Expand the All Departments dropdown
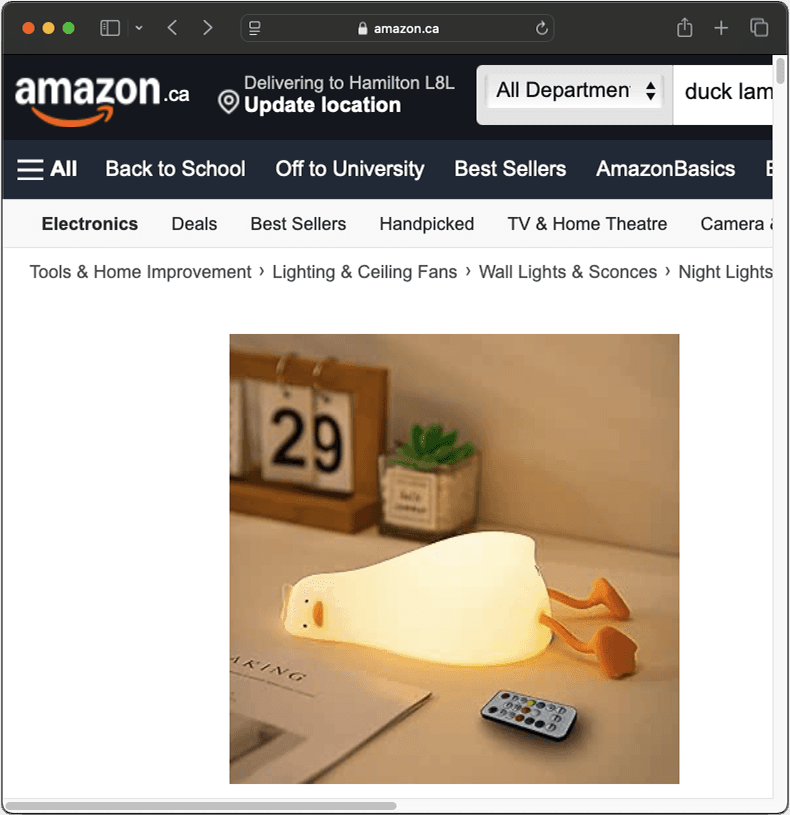Viewport: 790px width, 815px height. 574,91
